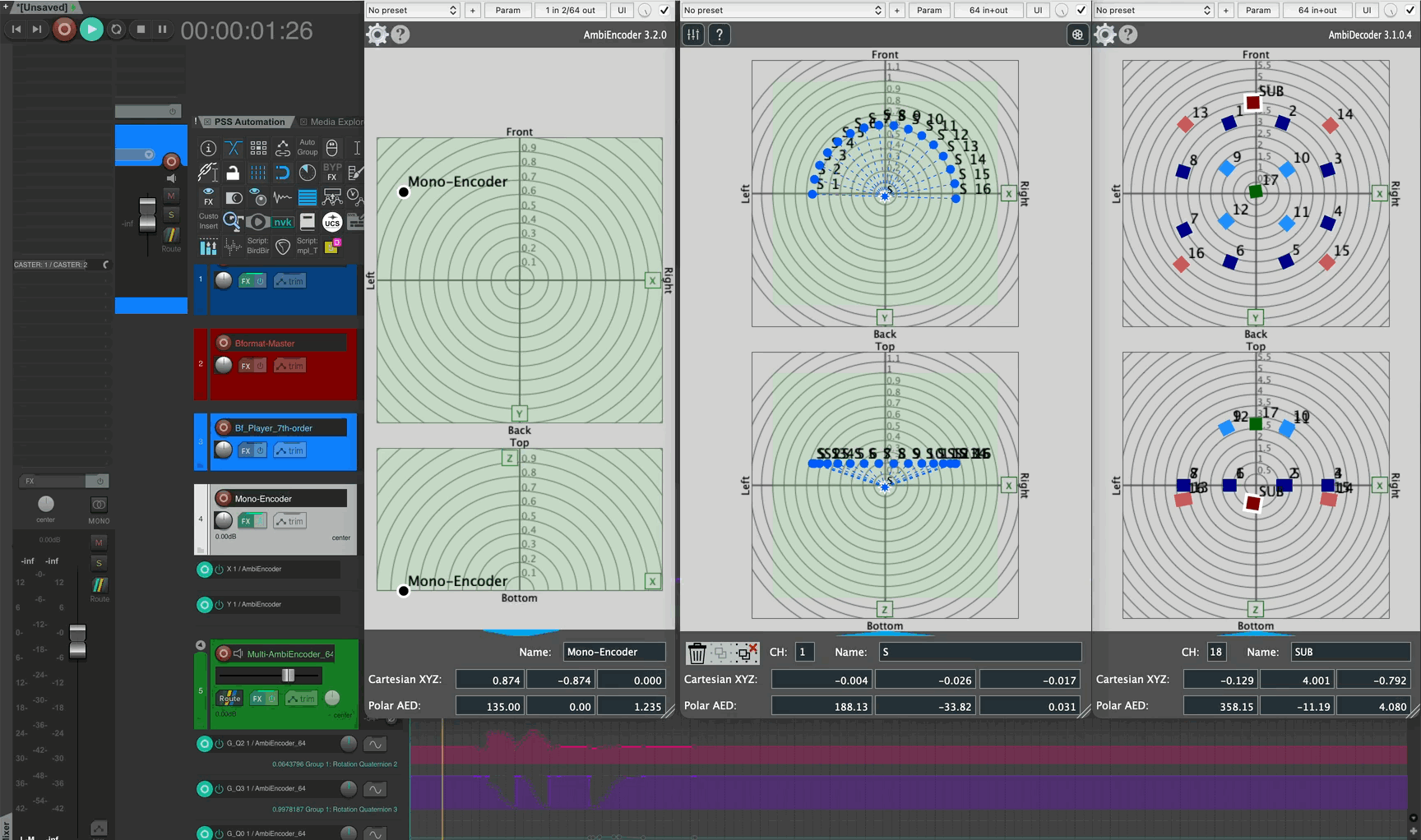Open the AmbiDecoder channel faders icon

[x=692, y=35]
